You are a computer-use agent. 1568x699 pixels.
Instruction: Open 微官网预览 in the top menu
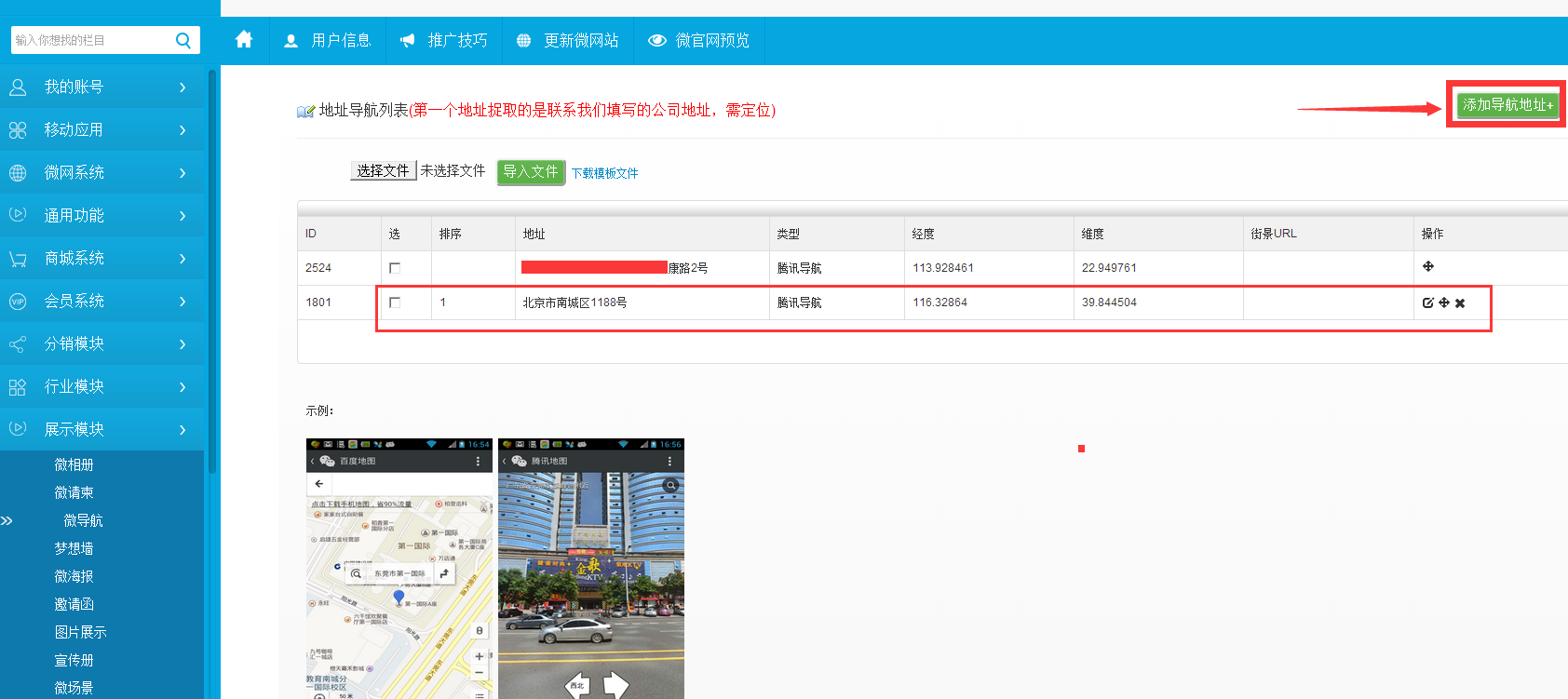click(699, 40)
